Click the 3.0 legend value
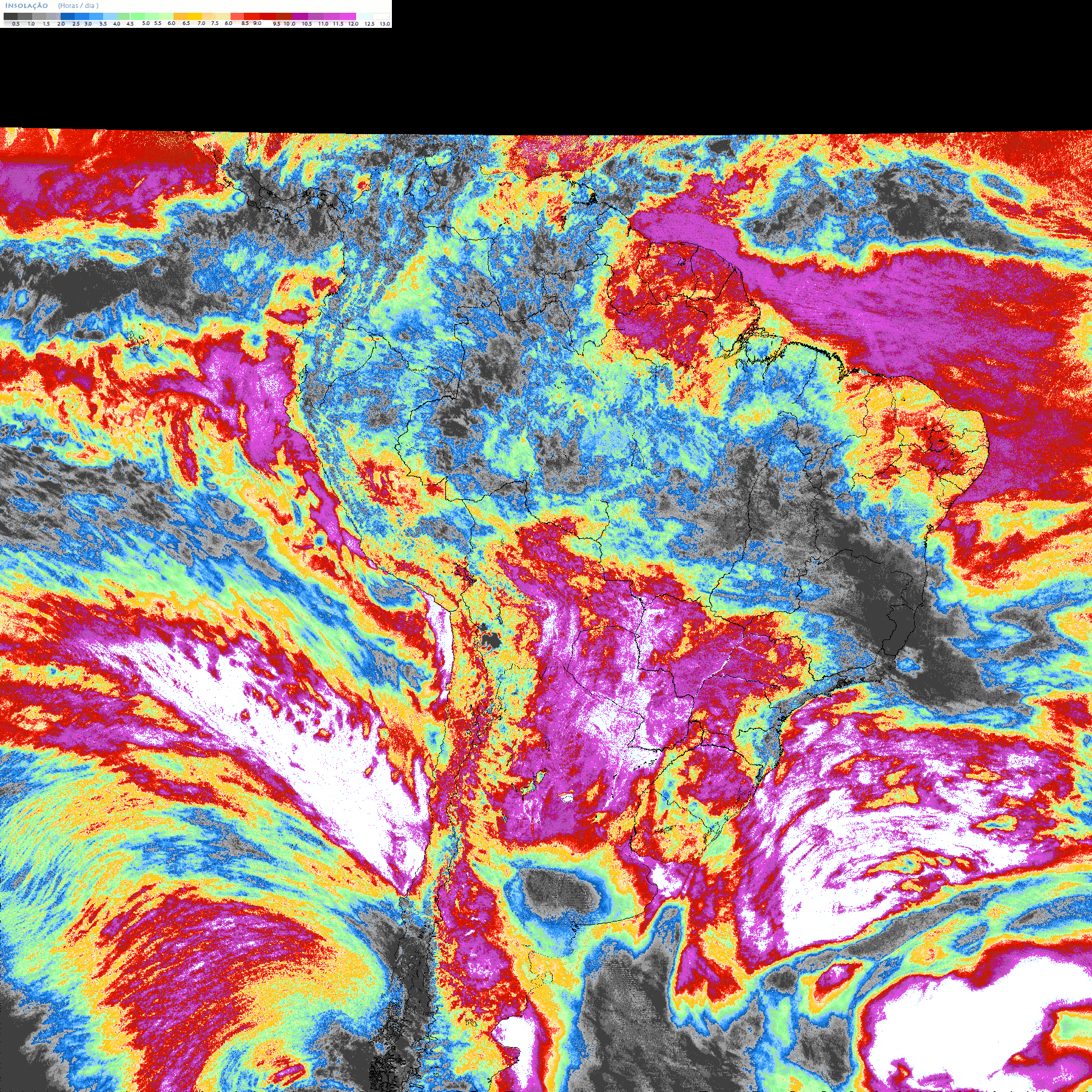 coord(88,24)
